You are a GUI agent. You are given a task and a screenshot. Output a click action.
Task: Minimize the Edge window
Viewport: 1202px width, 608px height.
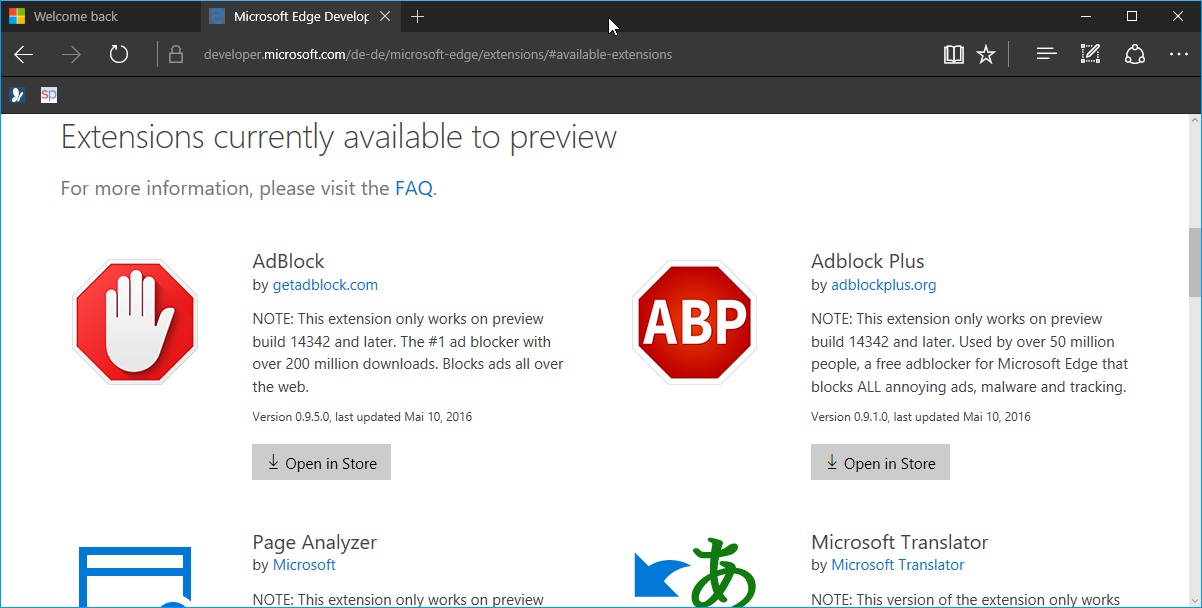[1085, 16]
